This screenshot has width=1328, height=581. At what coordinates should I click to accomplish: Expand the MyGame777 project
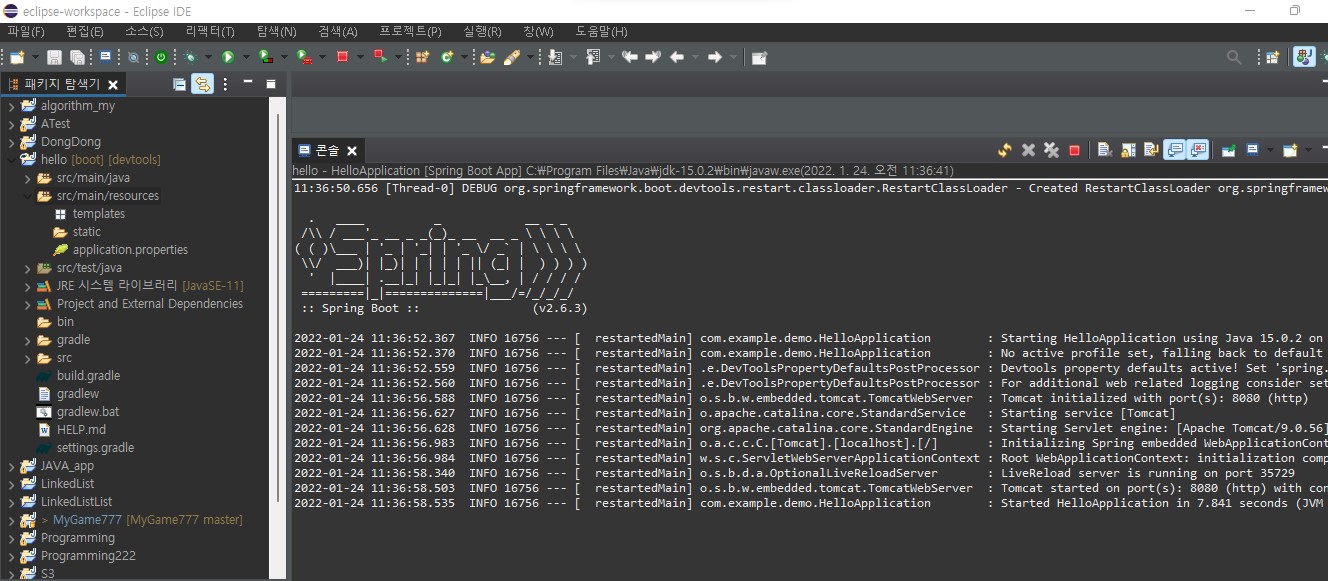pyautogui.click(x=12, y=520)
